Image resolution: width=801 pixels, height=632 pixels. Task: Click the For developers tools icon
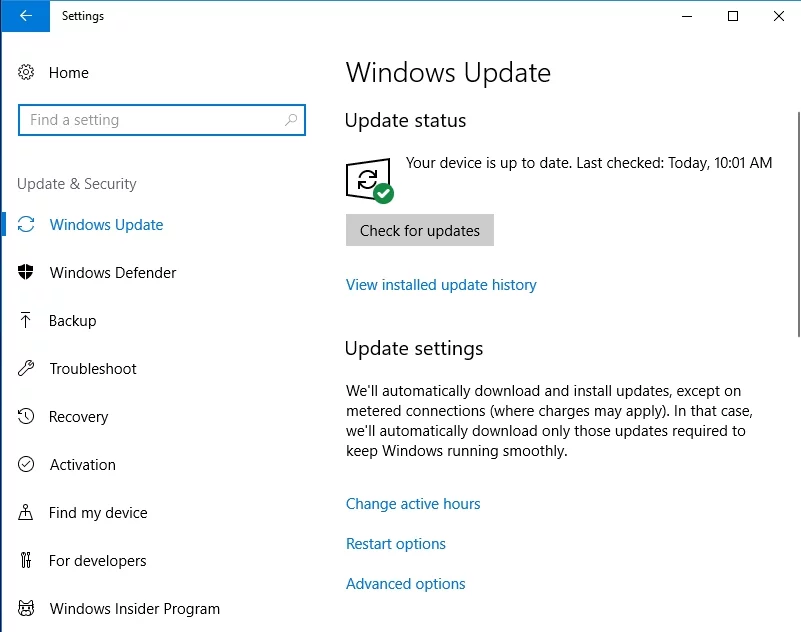click(x=26, y=560)
